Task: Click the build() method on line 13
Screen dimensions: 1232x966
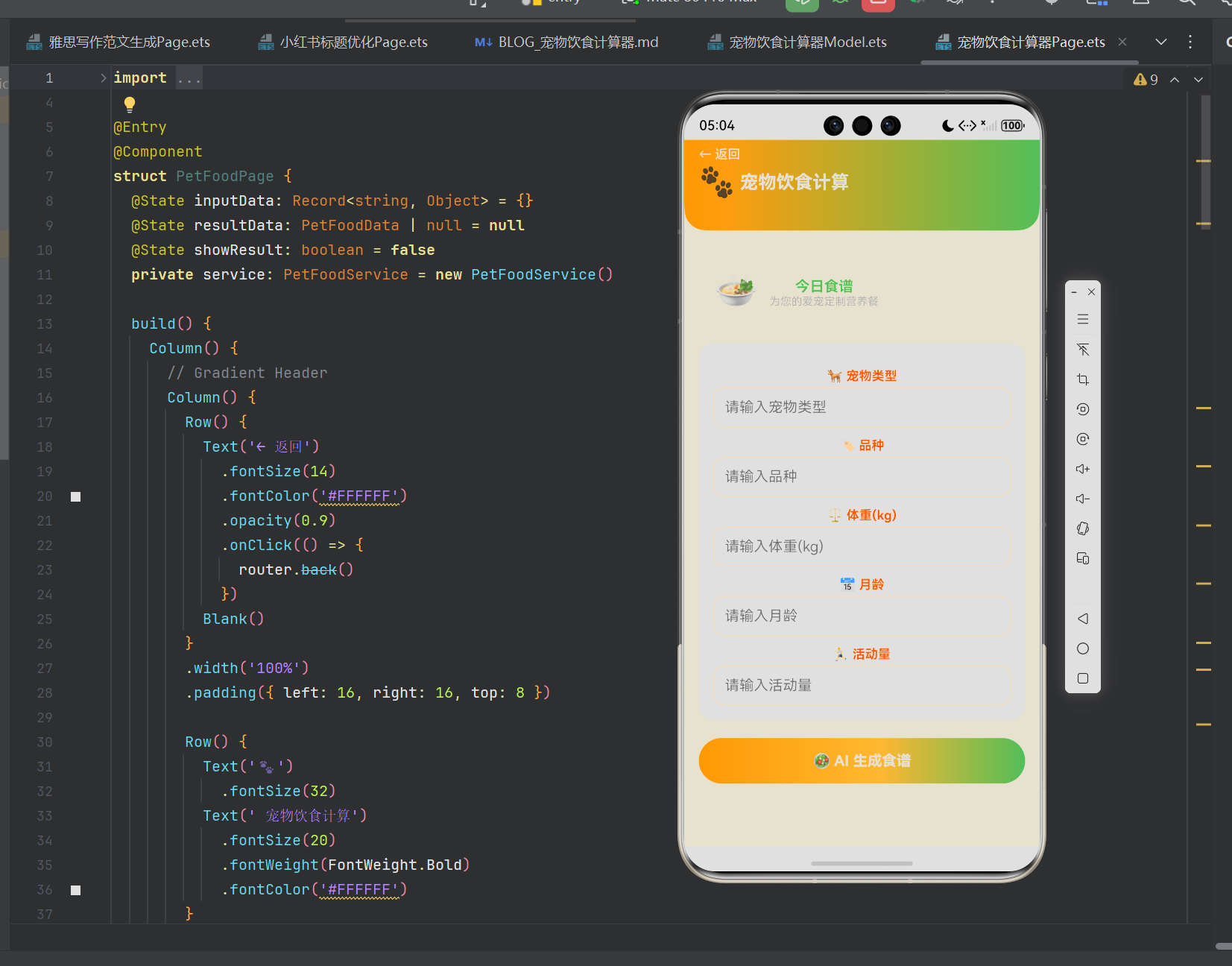Action: coord(162,324)
